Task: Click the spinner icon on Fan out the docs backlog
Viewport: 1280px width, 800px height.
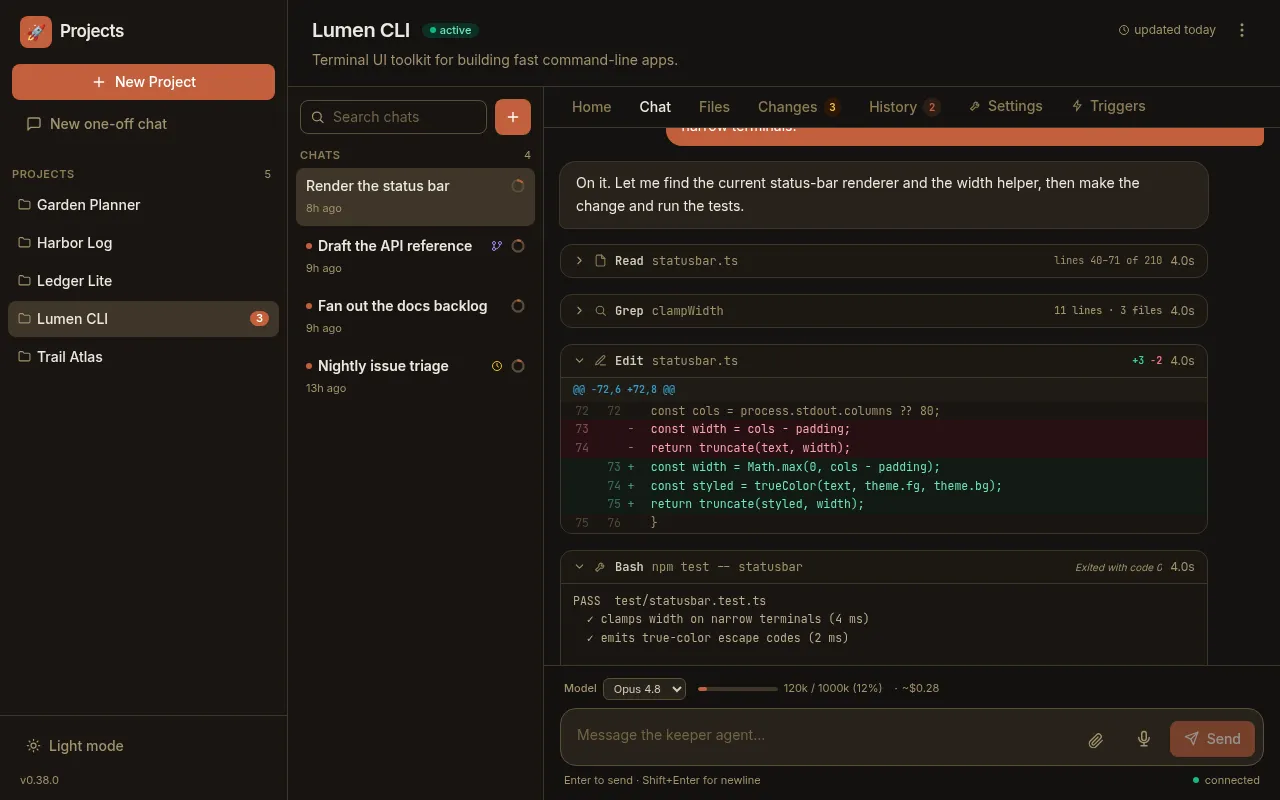Action: click(x=518, y=306)
